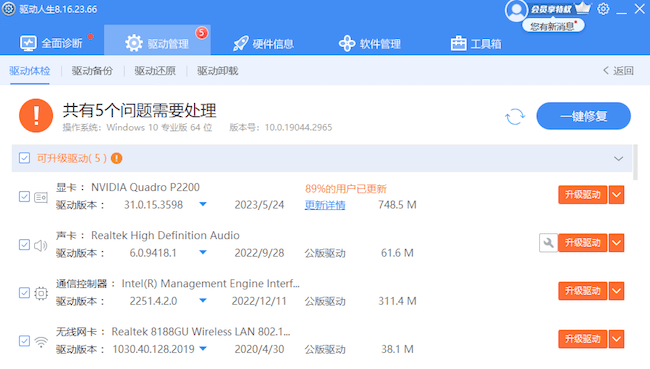
Task: Click the app logo in title bar
Action: 9,9
